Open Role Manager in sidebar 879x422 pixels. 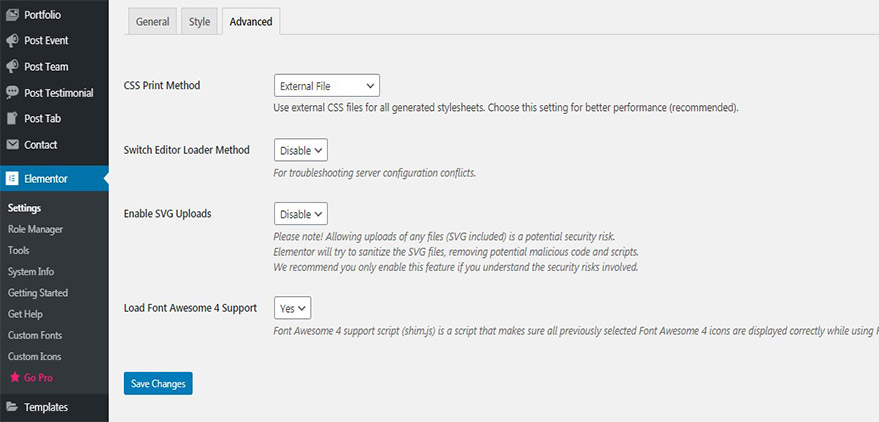click(x=35, y=230)
